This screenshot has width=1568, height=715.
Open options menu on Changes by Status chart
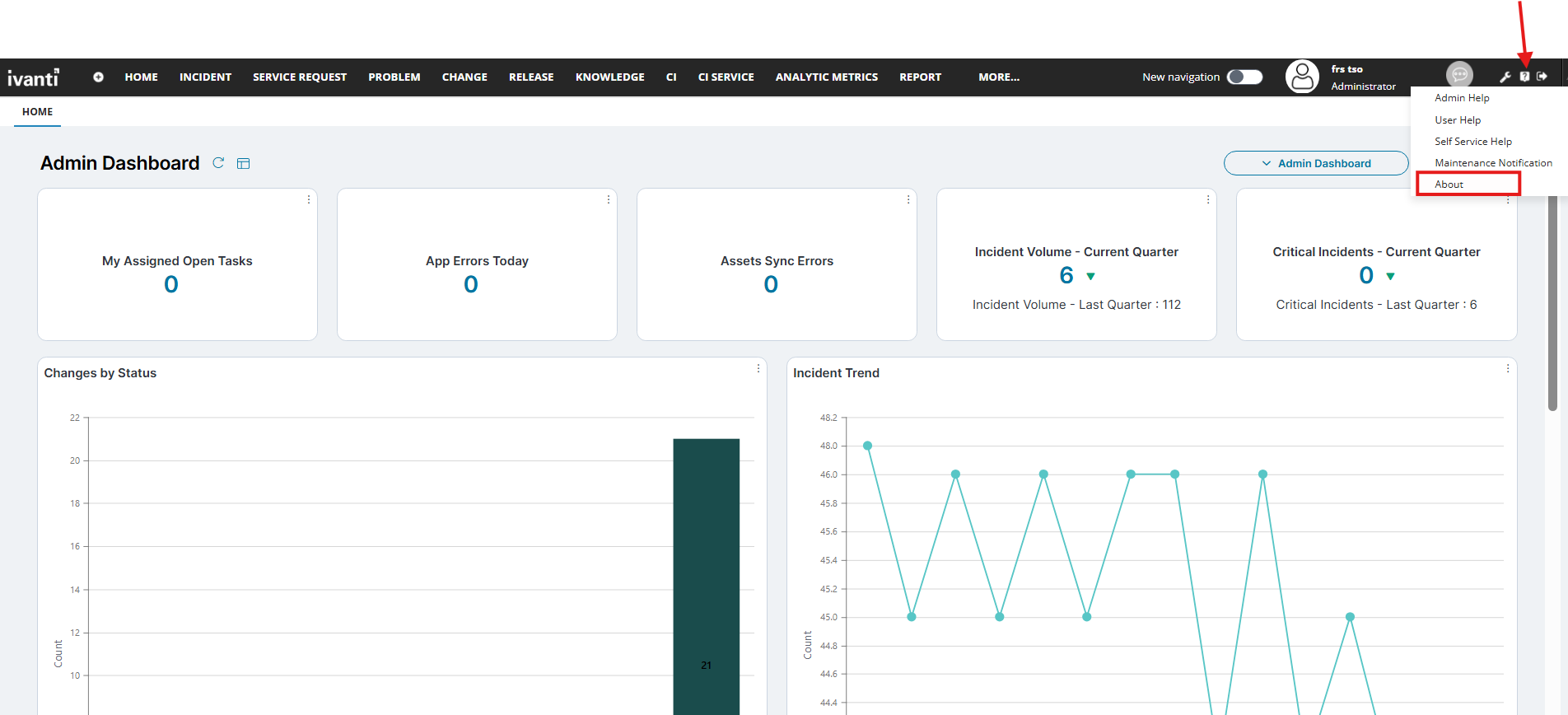click(x=758, y=368)
